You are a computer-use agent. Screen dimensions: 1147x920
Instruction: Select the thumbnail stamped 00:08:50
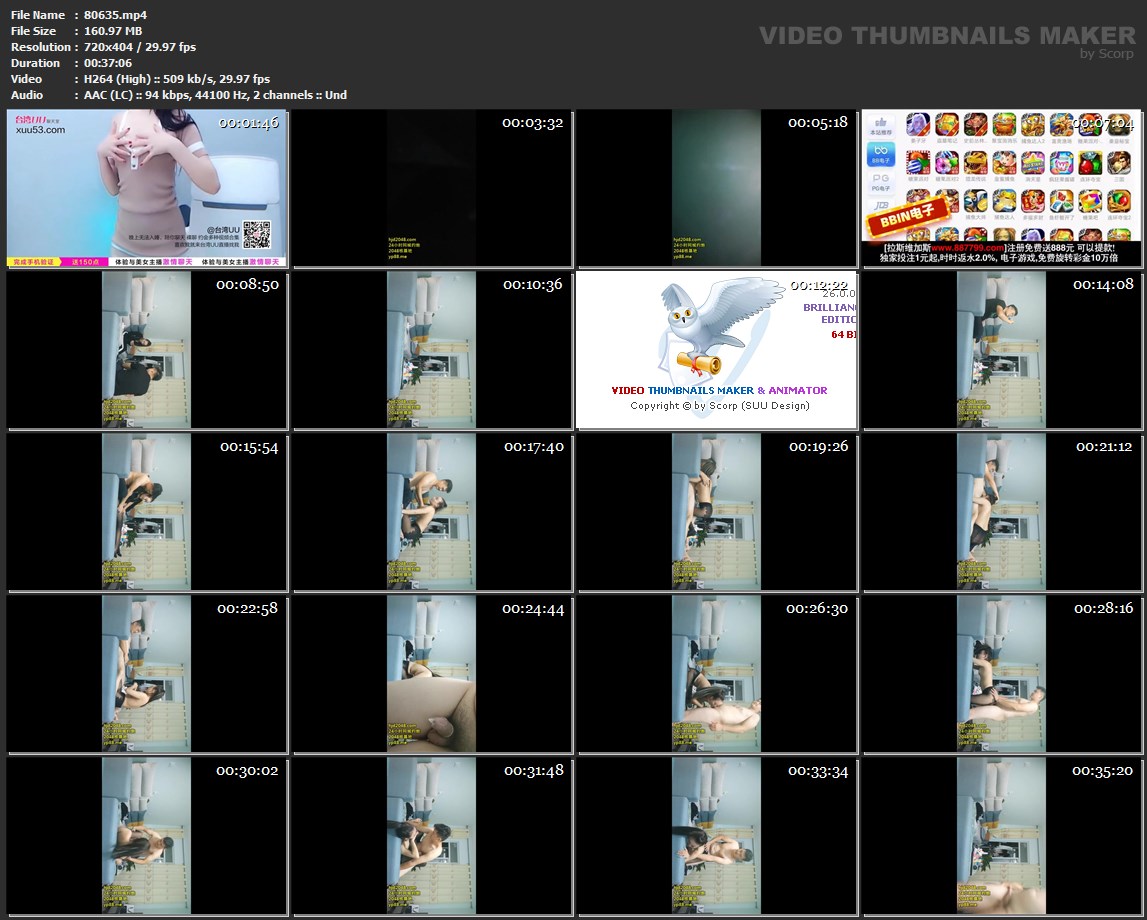click(147, 350)
